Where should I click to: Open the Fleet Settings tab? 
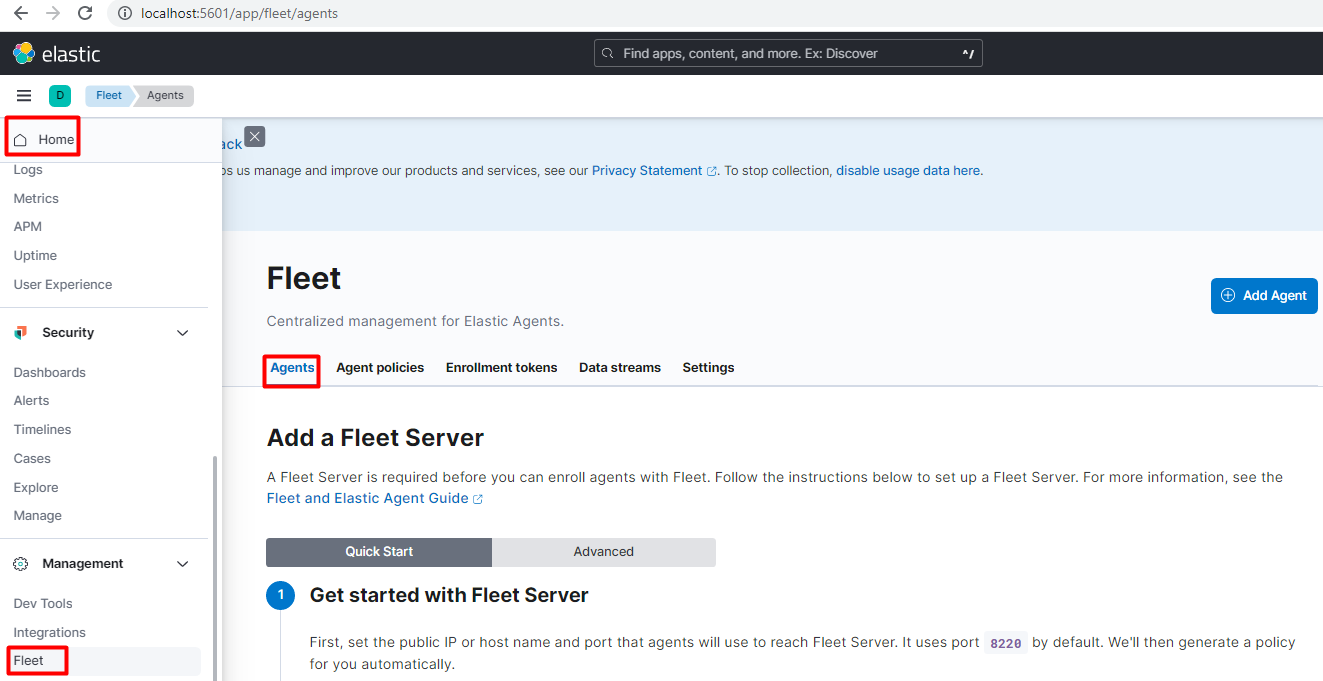pyautogui.click(x=709, y=368)
